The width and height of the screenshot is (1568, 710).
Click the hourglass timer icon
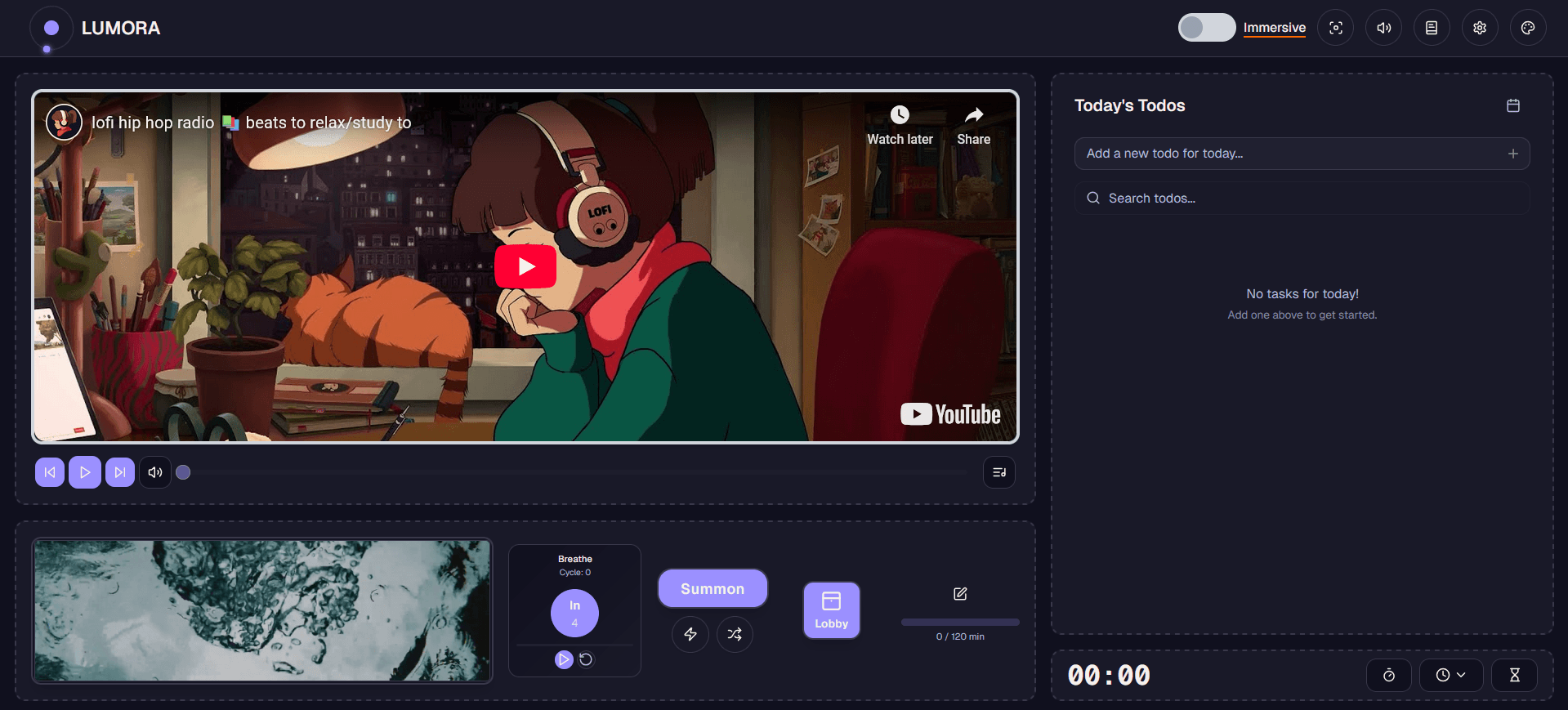coord(1515,675)
